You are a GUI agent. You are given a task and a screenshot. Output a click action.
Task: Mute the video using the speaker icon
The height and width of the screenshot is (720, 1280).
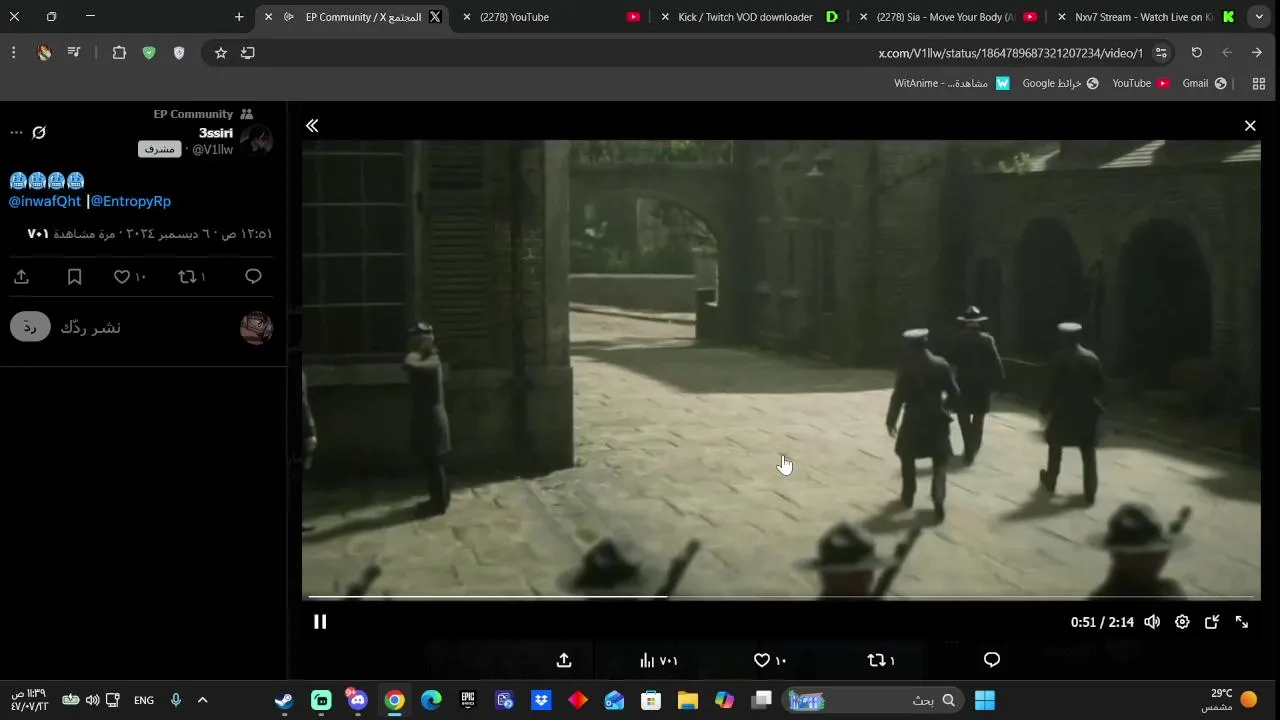pos(1152,622)
